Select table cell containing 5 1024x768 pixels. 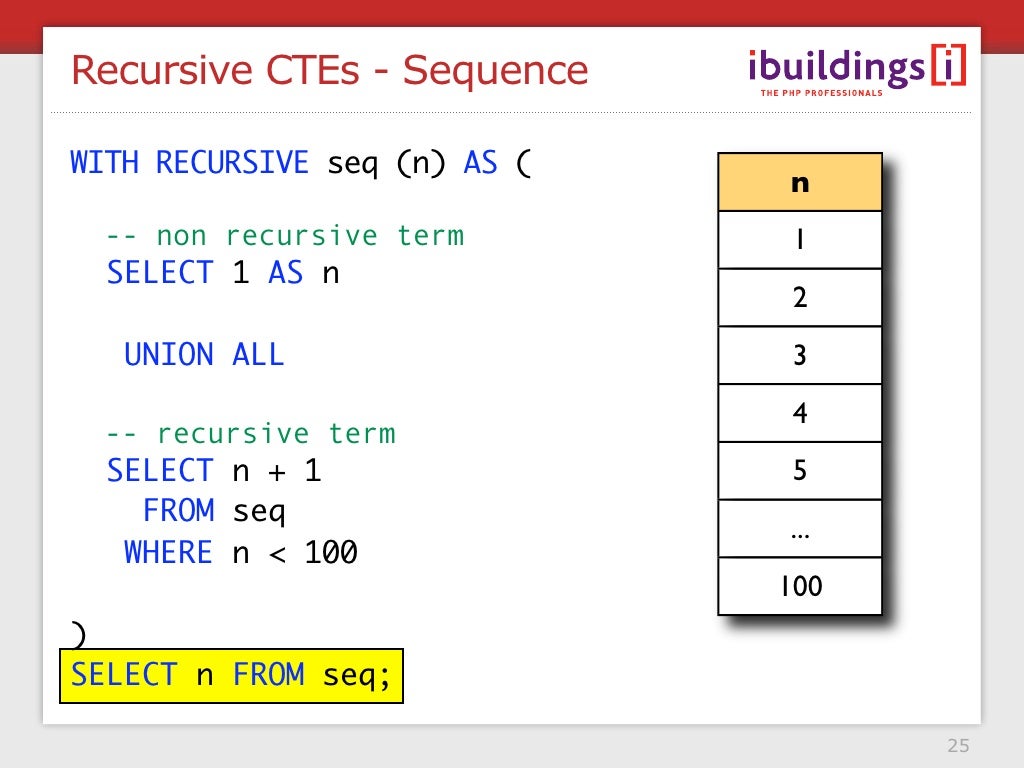coord(800,470)
